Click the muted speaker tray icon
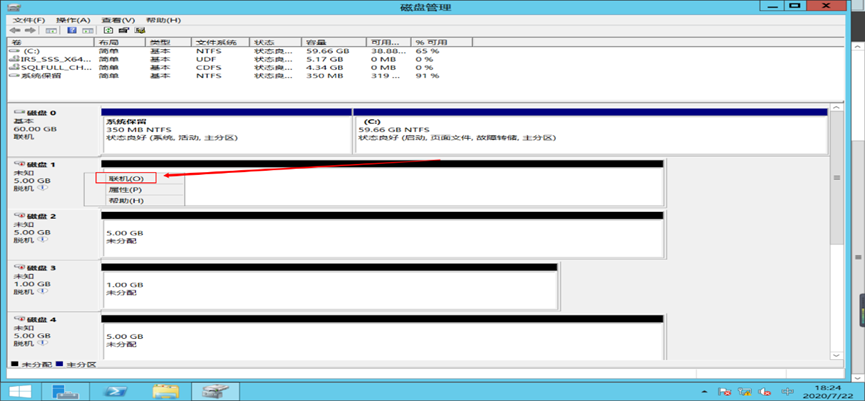Image resolution: width=865 pixels, height=401 pixels. pos(764,392)
